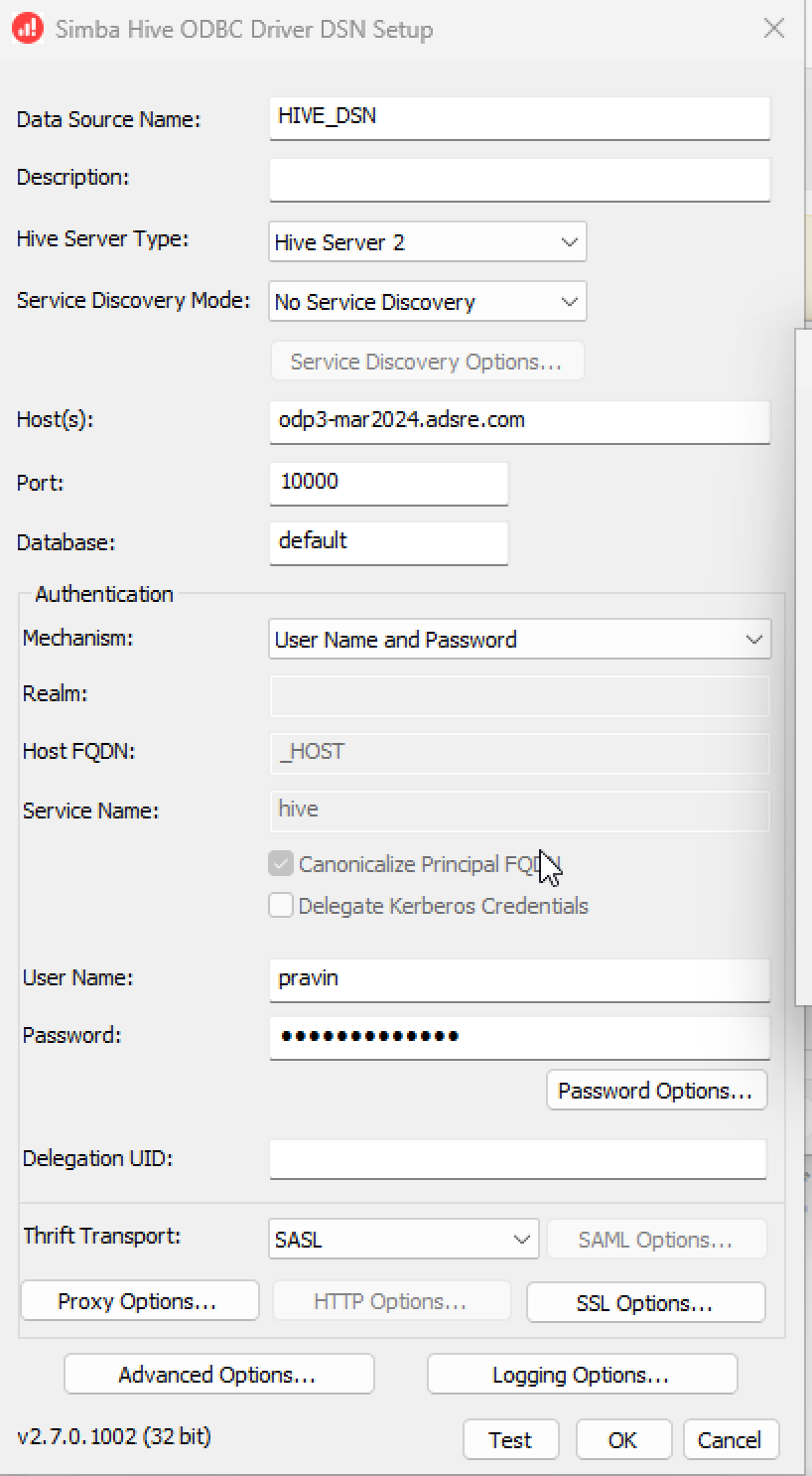Toggle Delegate Kerberos Credentials checkbox

pyautogui.click(x=281, y=905)
